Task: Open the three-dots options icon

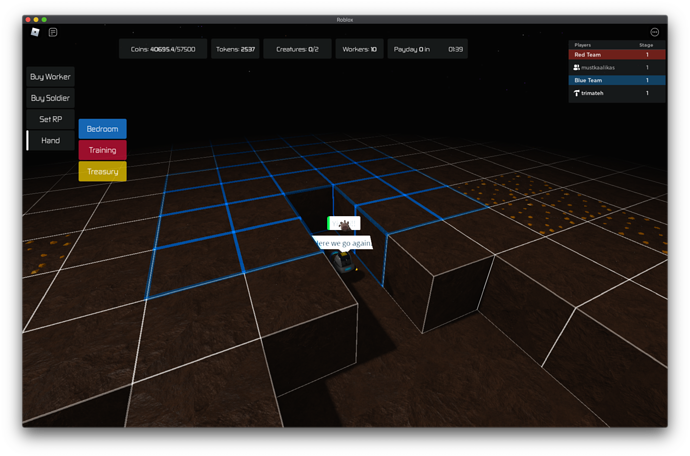Action: (654, 32)
